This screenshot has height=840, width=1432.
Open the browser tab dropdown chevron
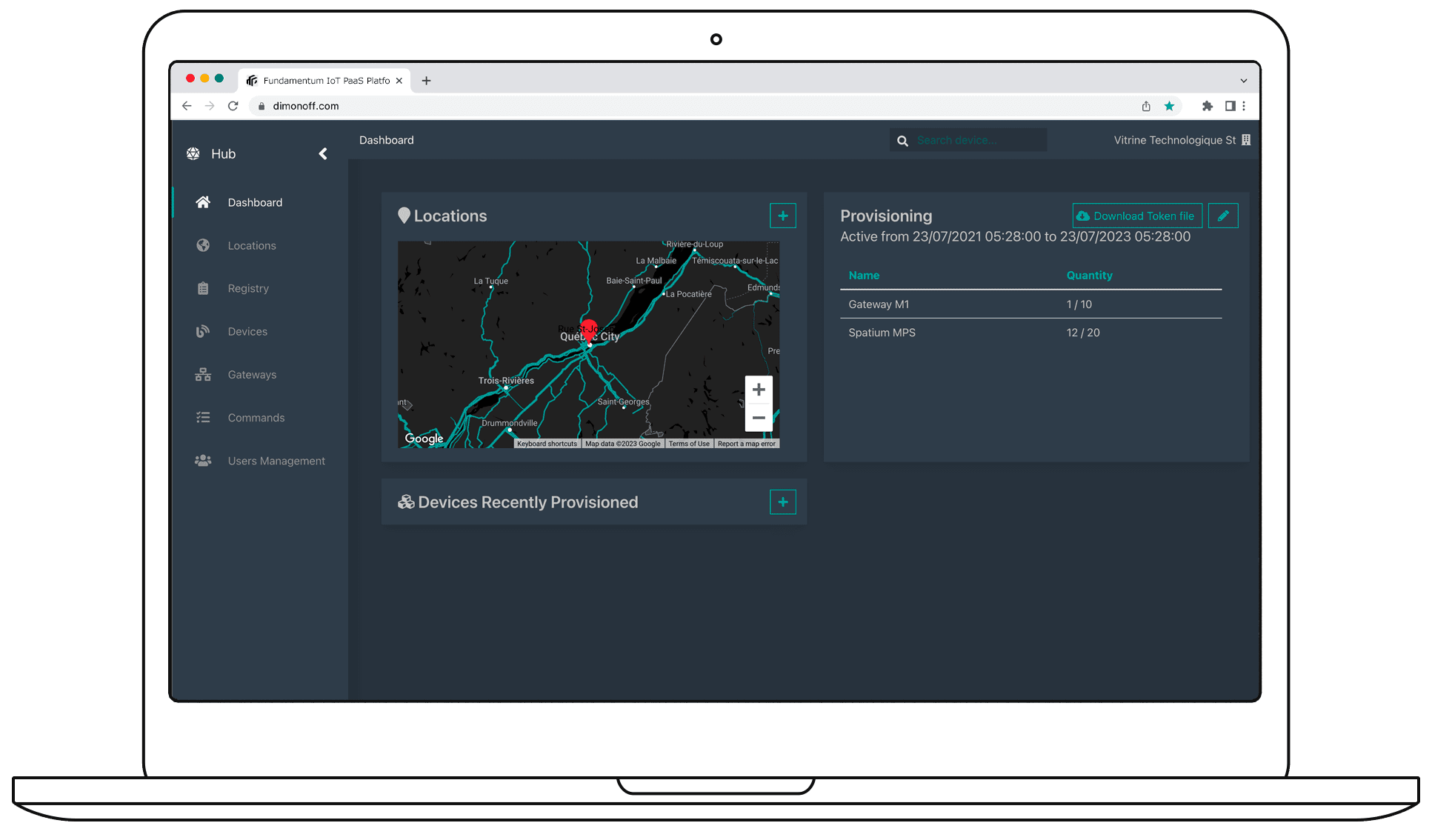1243,80
